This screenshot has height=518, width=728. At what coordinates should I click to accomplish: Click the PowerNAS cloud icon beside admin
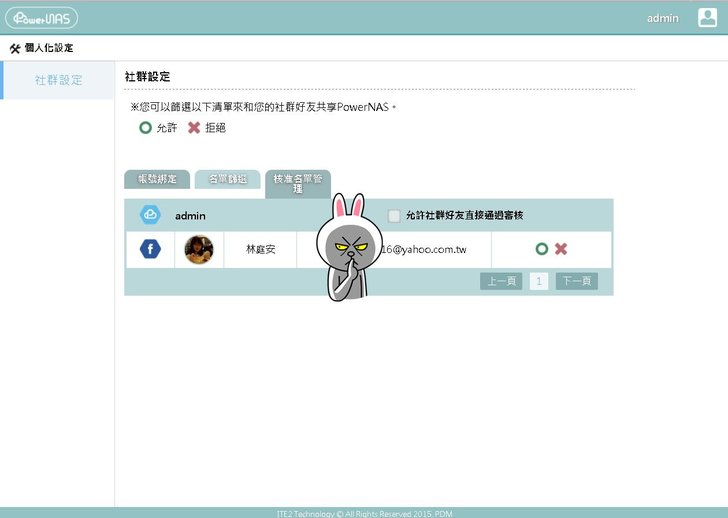click(150, 215)
